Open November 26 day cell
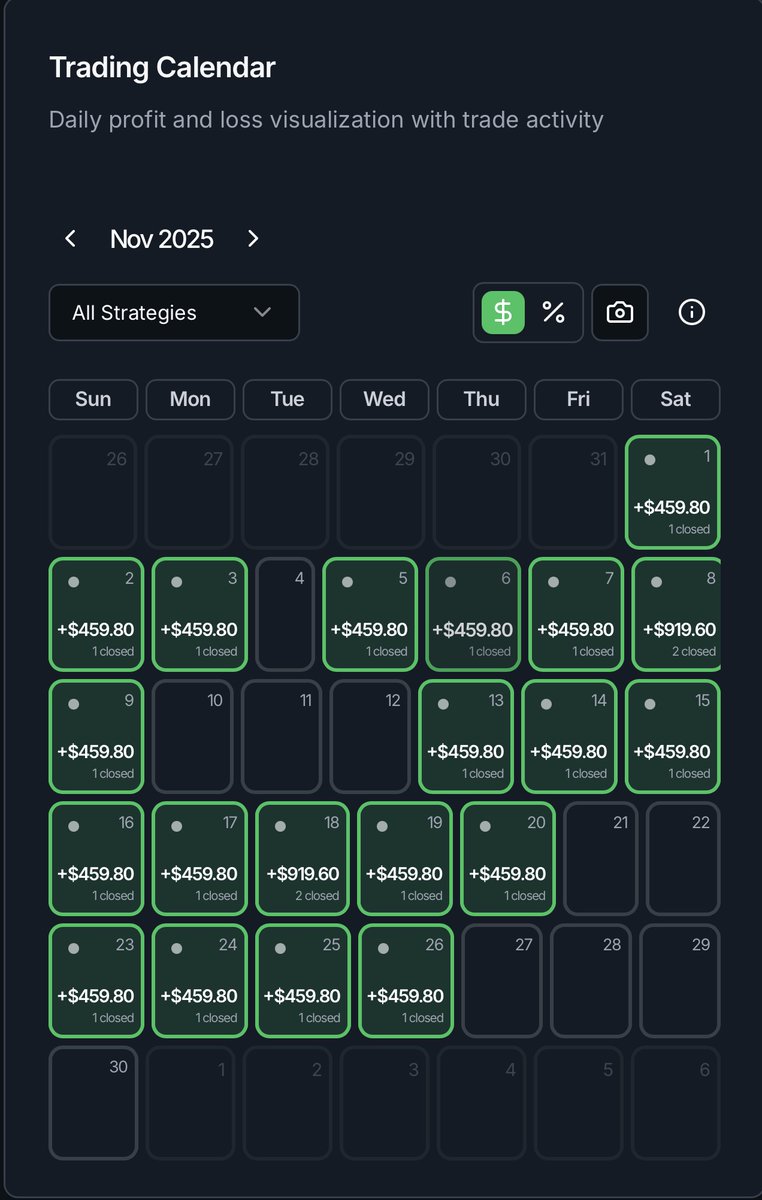Image resolution: width=762 pixels, height=1200 pixels. [405, 980]
